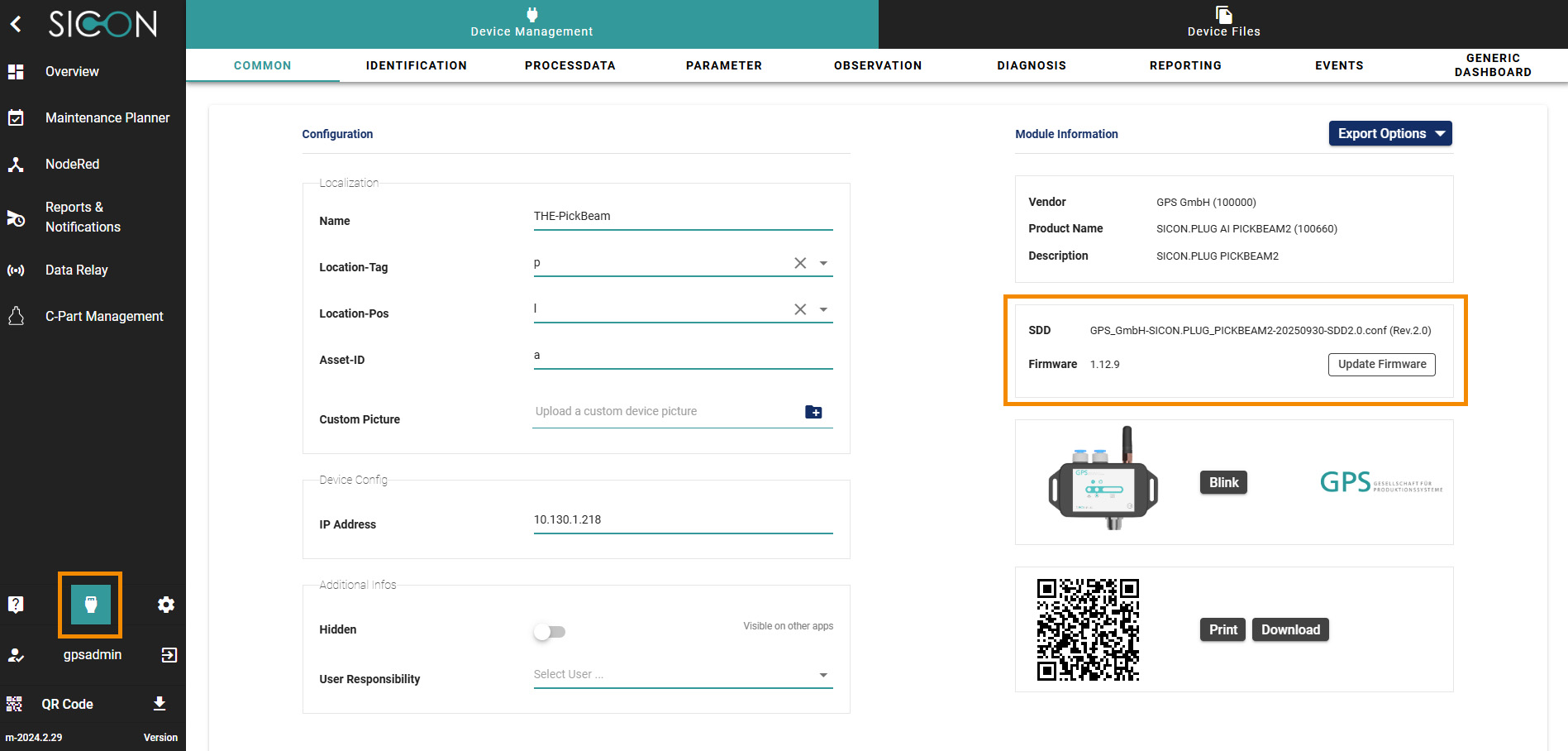The image size is (1568, 751).
Task: Expand the Export Options menu
Action: click(1389, 134)
